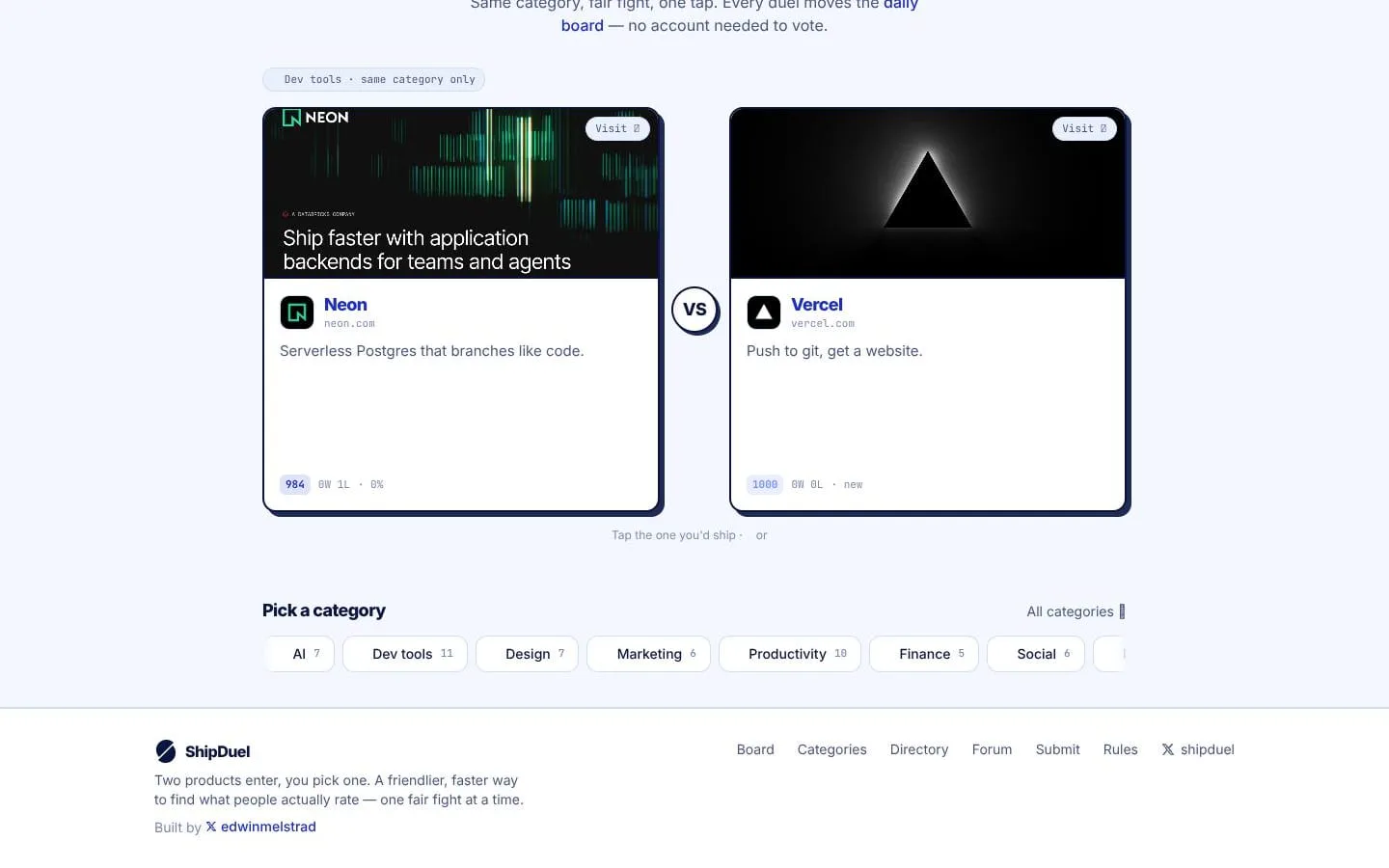Click the ShipDuel brand name in footer
The width and height of the screenshot is (1389, 868).
[x=217, y=751]
